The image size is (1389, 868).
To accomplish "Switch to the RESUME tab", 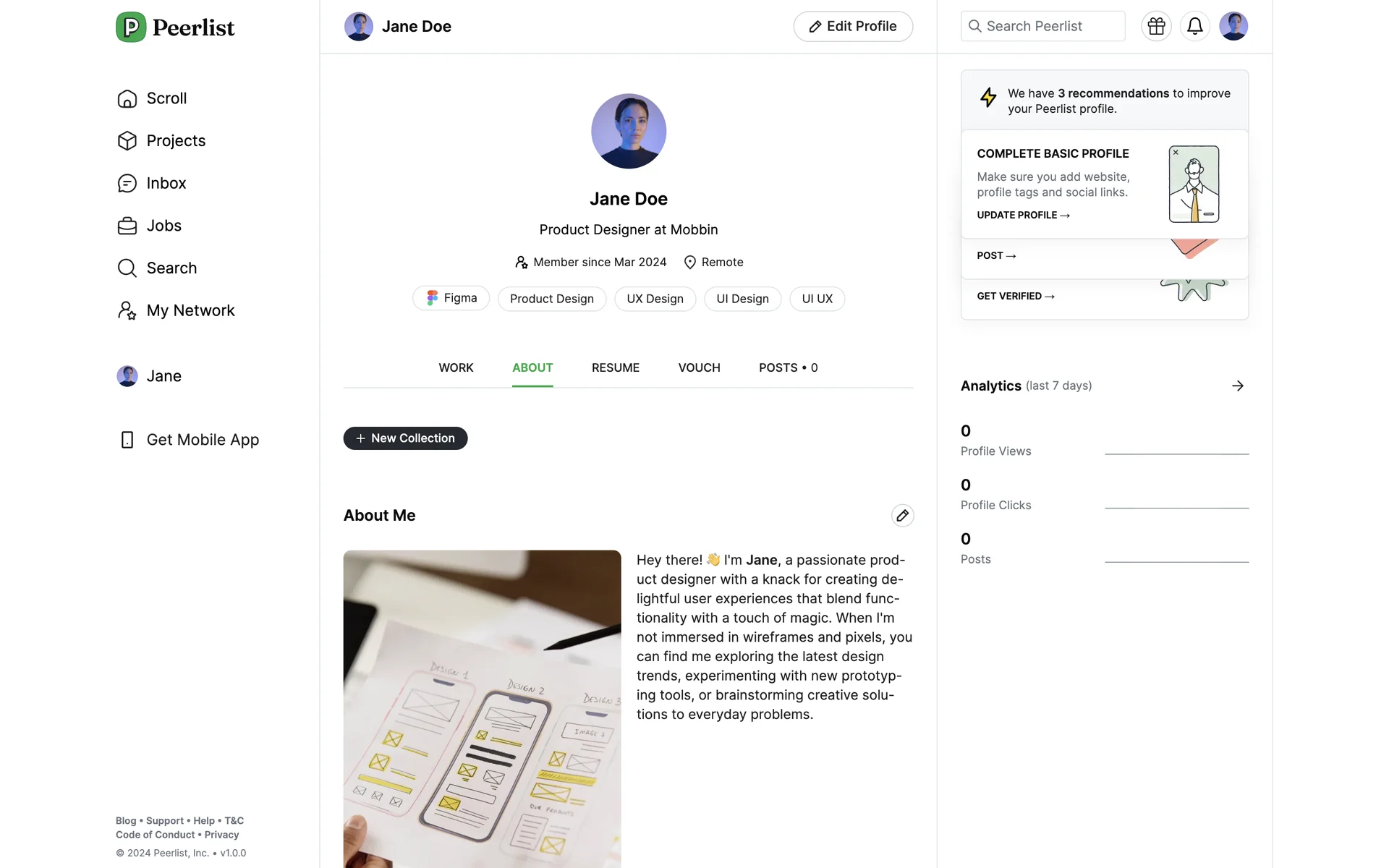I will pyautogui.click(x=616, y=367).
